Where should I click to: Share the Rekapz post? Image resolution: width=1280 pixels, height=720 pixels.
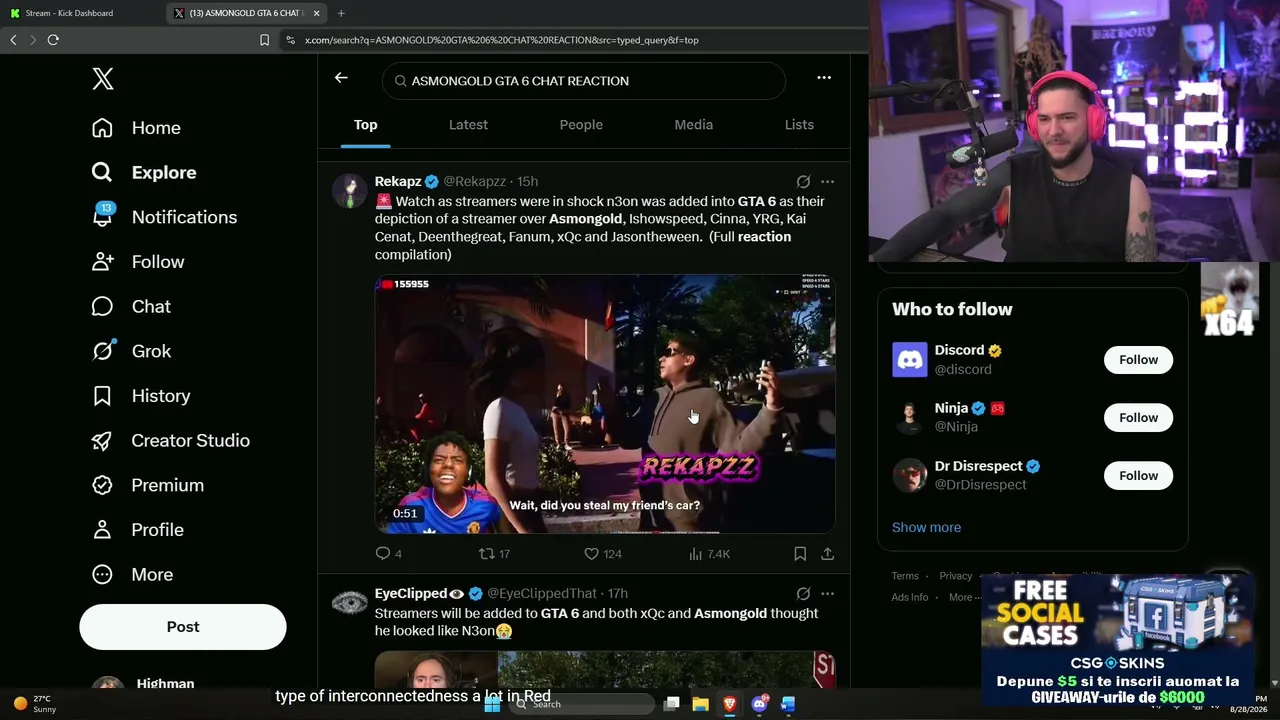(x=827, y=553)
